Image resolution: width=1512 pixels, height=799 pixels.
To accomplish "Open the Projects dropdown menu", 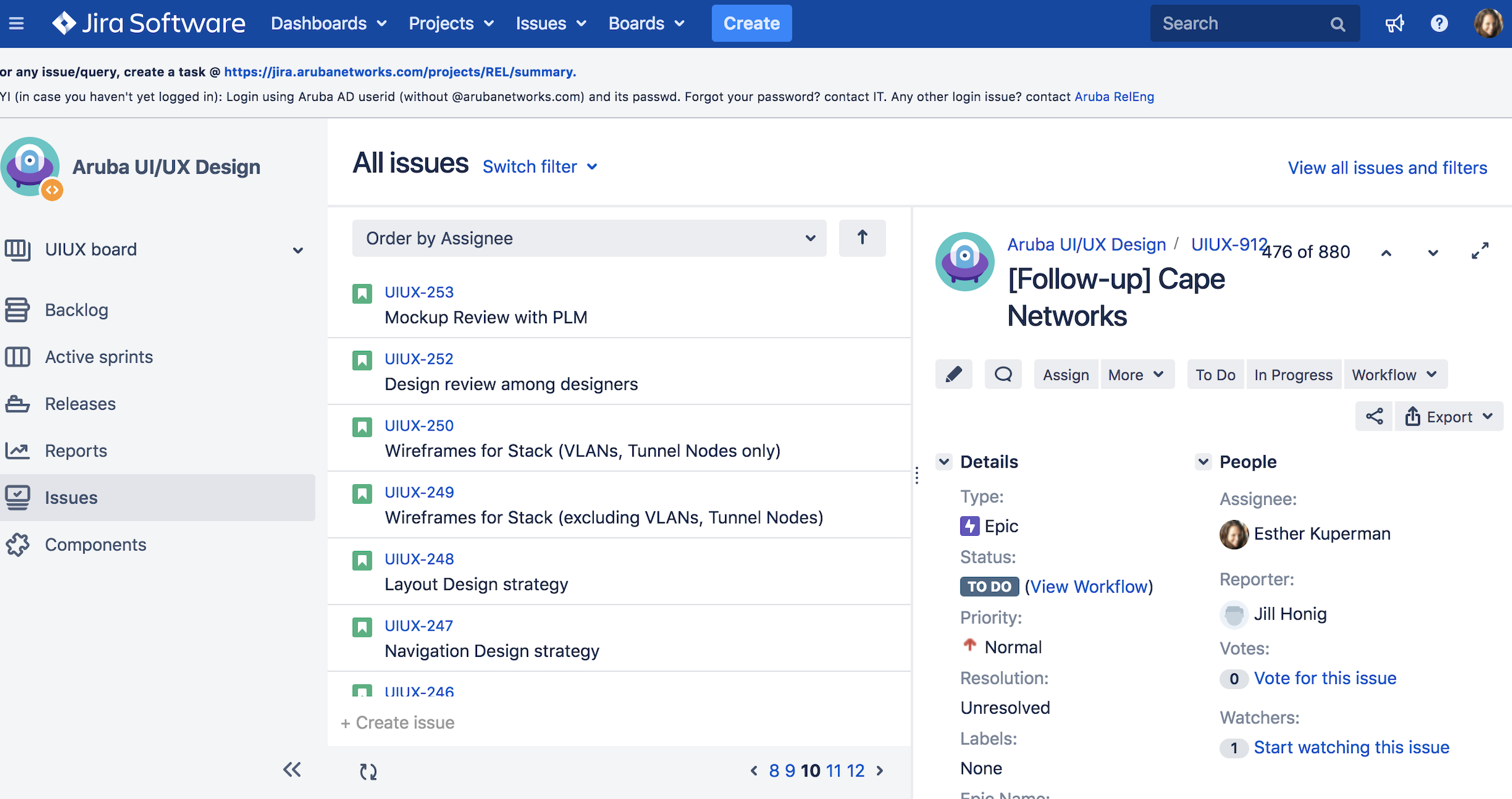I will tap(451, 23).
